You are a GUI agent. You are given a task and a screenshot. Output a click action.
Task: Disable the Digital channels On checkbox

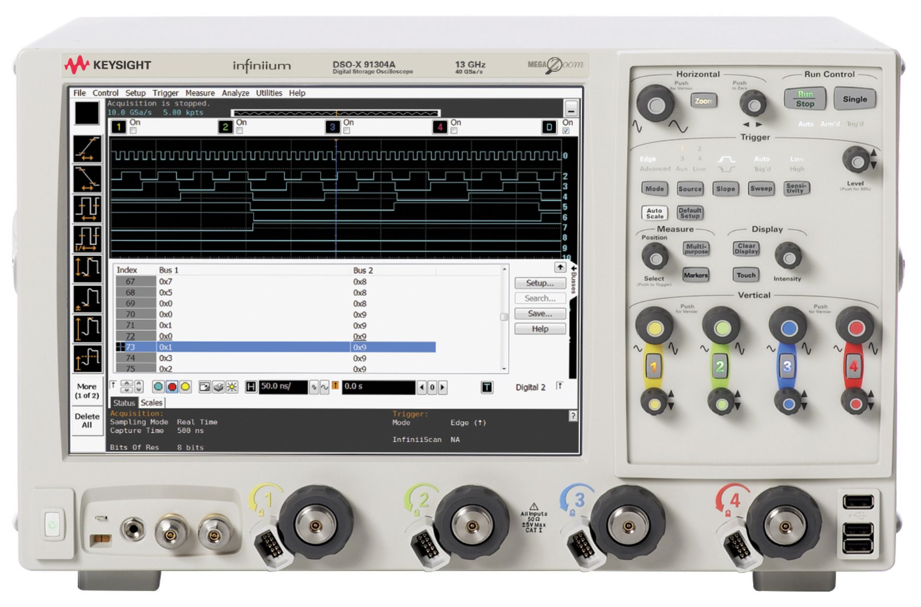tap(568, 130)
